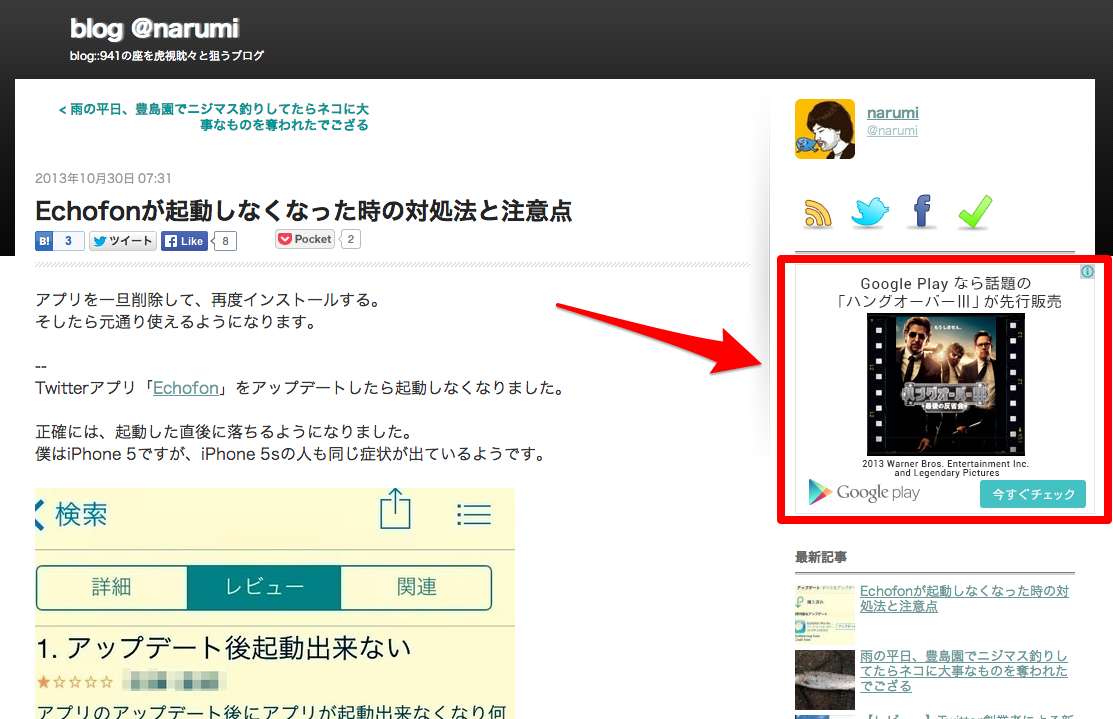Click the fish photo recent post thumbnail
Image resolution: width=1113 pixels, height=719 pixels.
click(825, 680)
